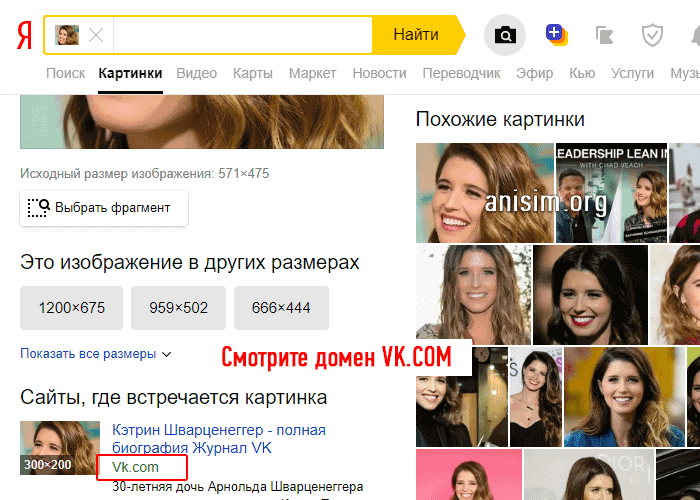This screenshot has width=700, height=500.
Task: Open the Кью tab
Action: pos(582,73)
